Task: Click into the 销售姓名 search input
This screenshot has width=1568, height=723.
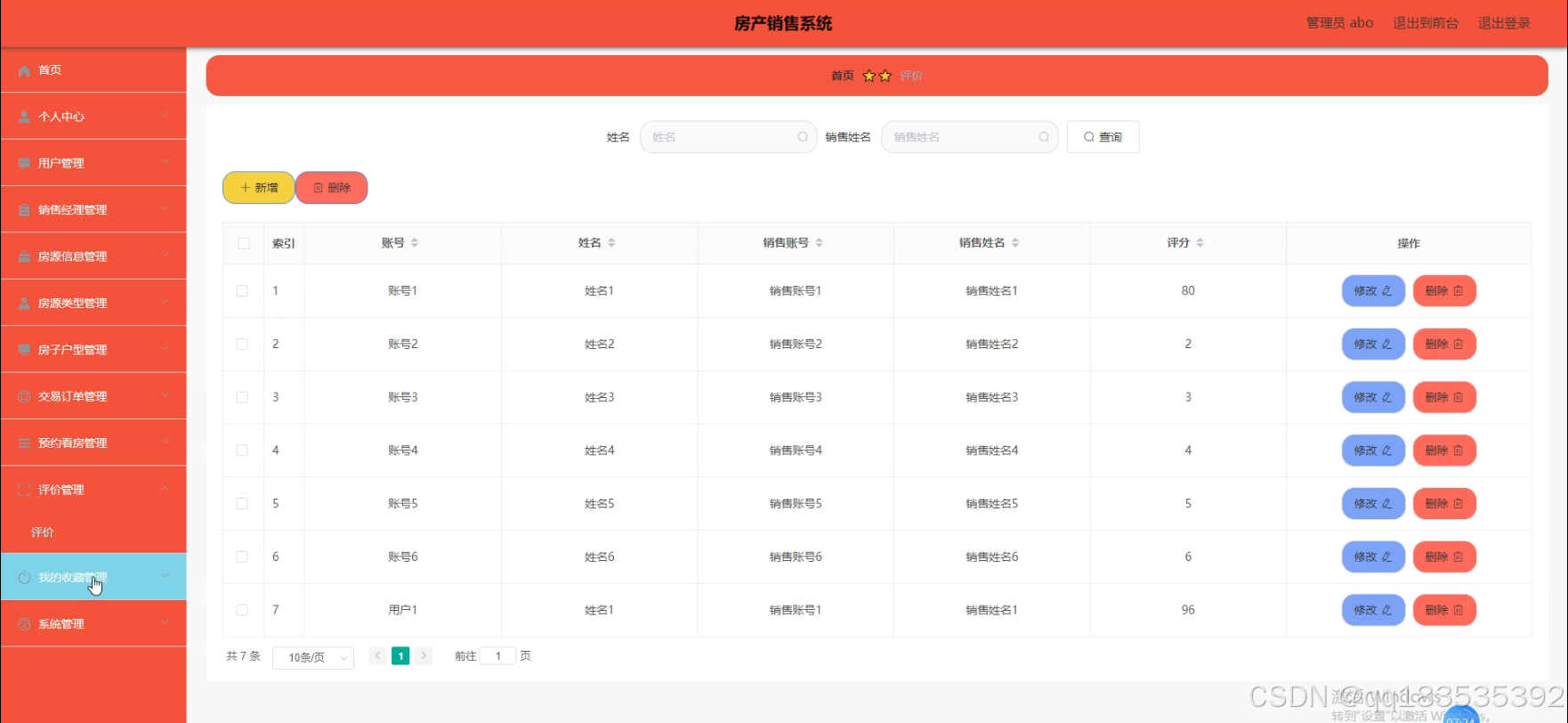Action: (969, 137)
